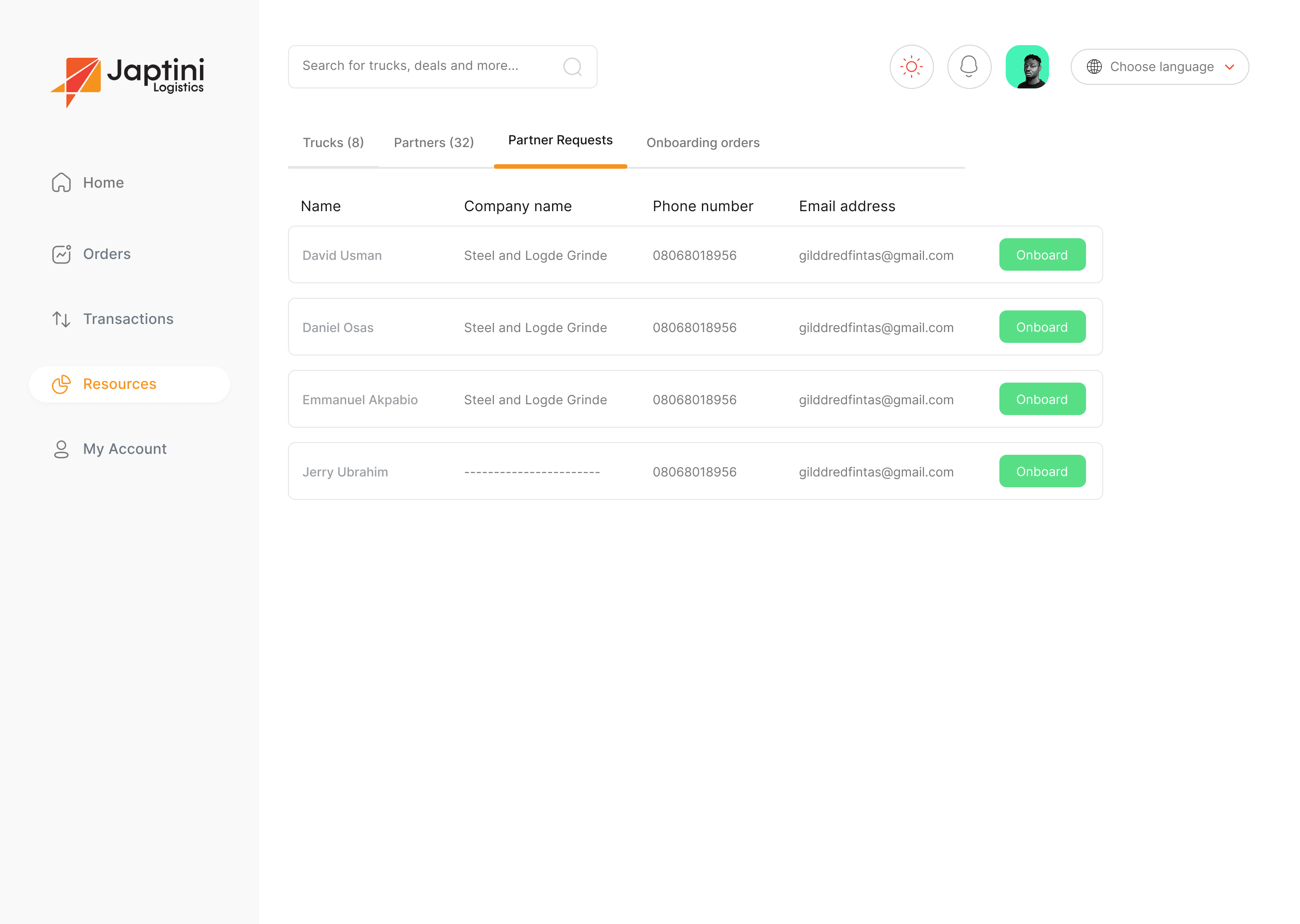Click the name Emmanuel Akpabio
The height and width of the screenshot is (924, 1300).
360,400
